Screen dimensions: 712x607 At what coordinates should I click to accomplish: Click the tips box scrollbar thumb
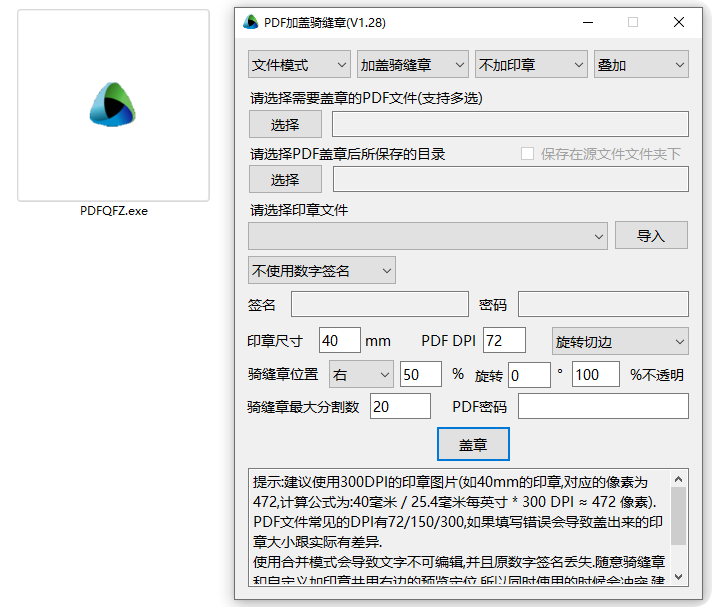(679, 516)
